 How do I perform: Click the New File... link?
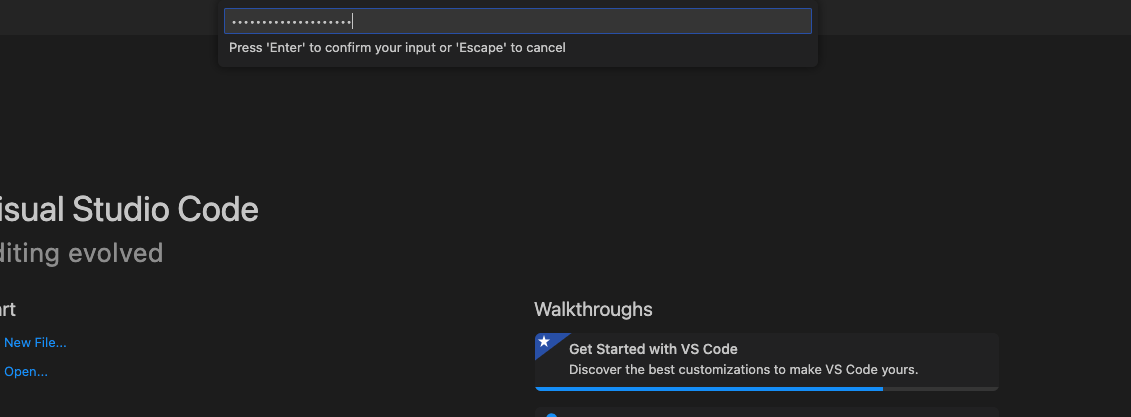tap(35, 343)
